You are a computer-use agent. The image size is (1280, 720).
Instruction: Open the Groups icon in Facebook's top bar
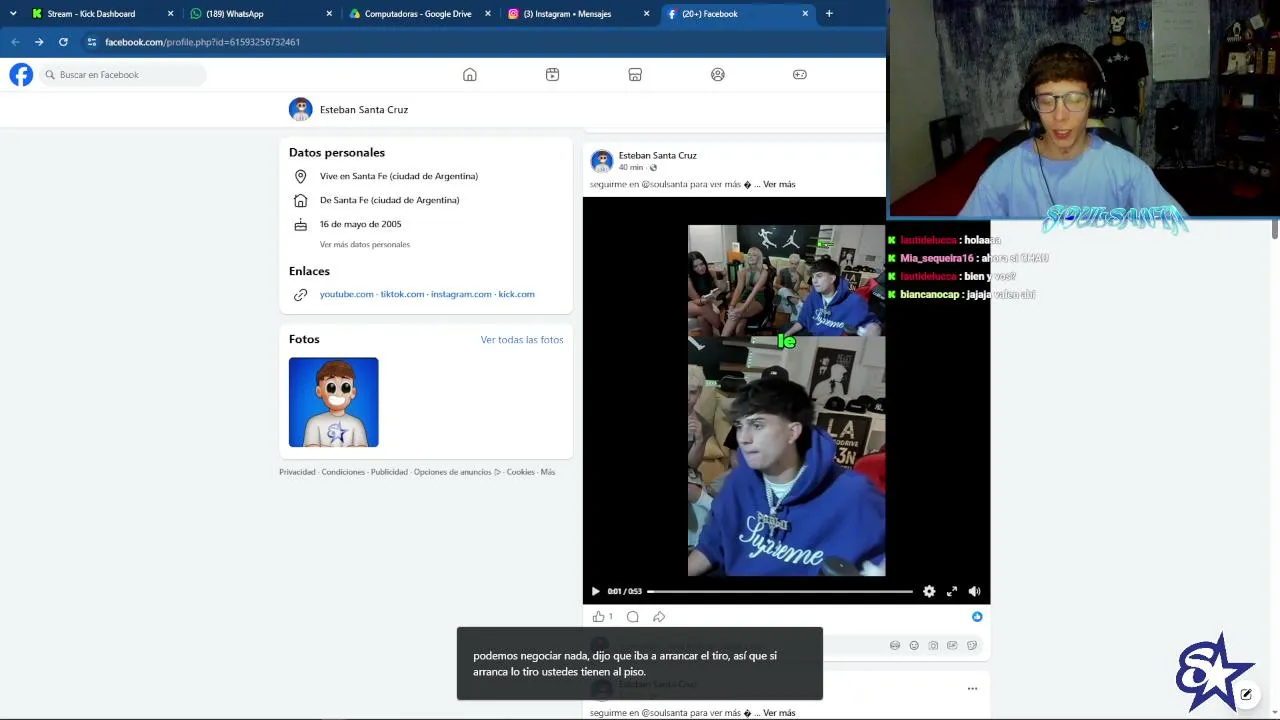(718, 75)
